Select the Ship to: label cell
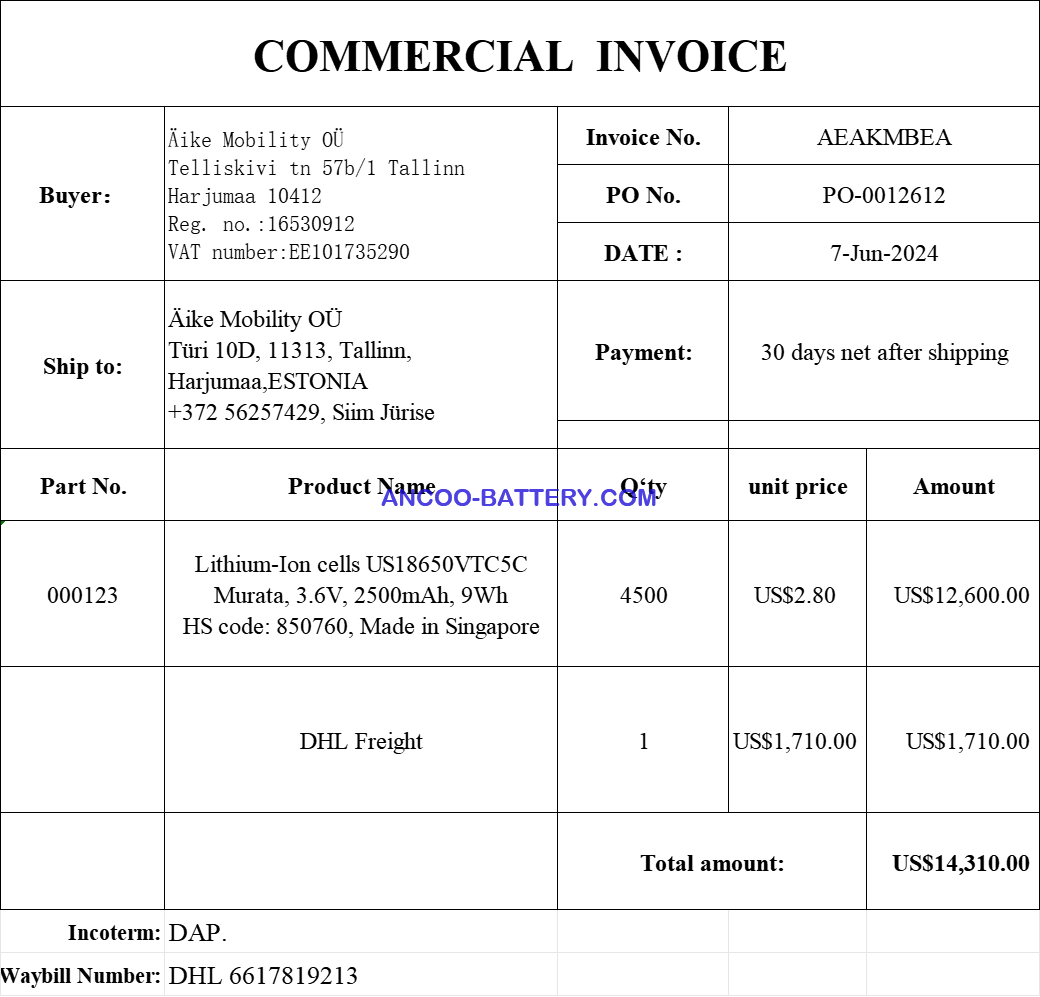The image size is (1040, 997). (x=82, y=365)
